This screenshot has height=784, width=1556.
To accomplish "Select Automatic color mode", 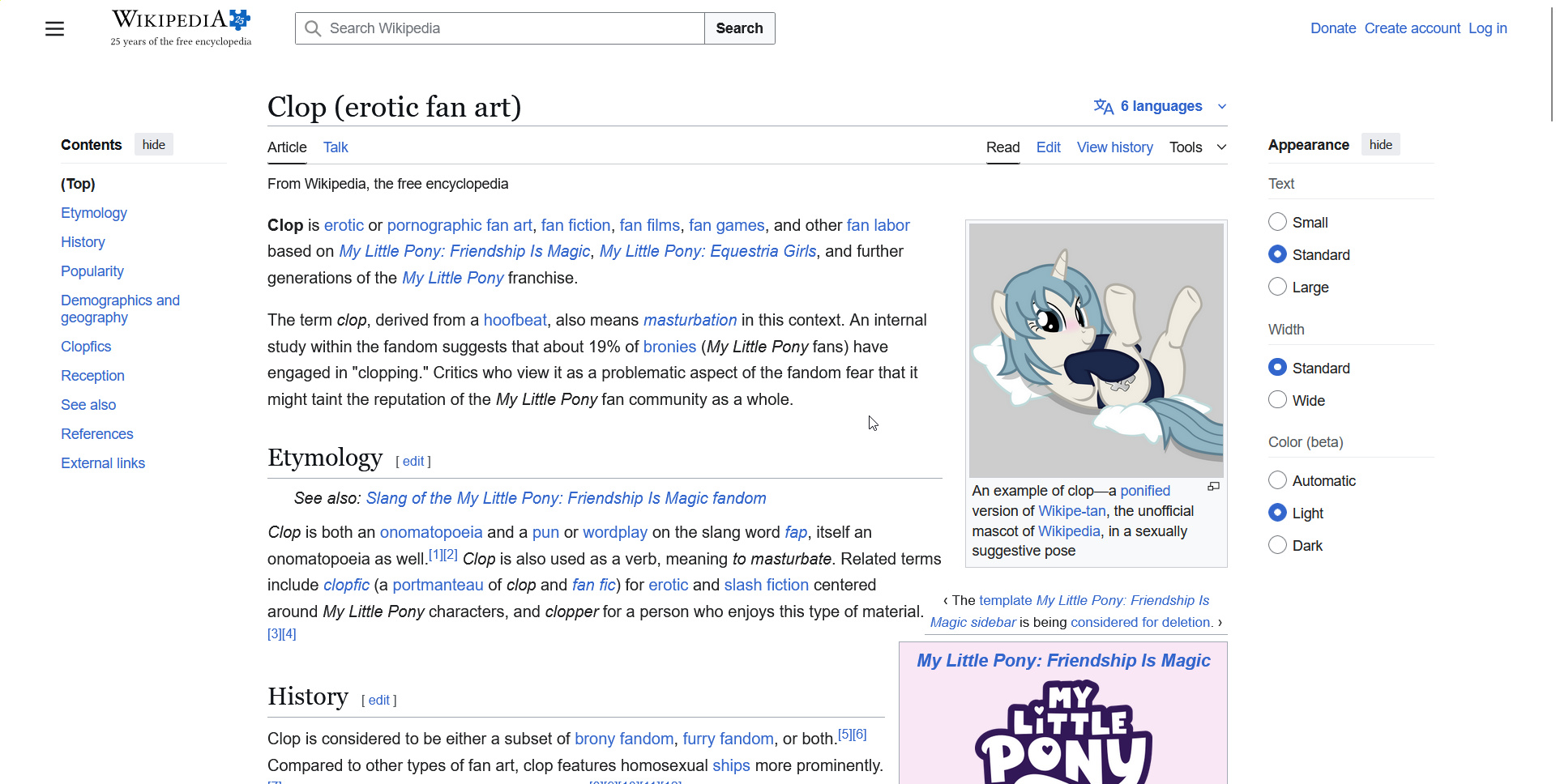I will pos(1277,480).
